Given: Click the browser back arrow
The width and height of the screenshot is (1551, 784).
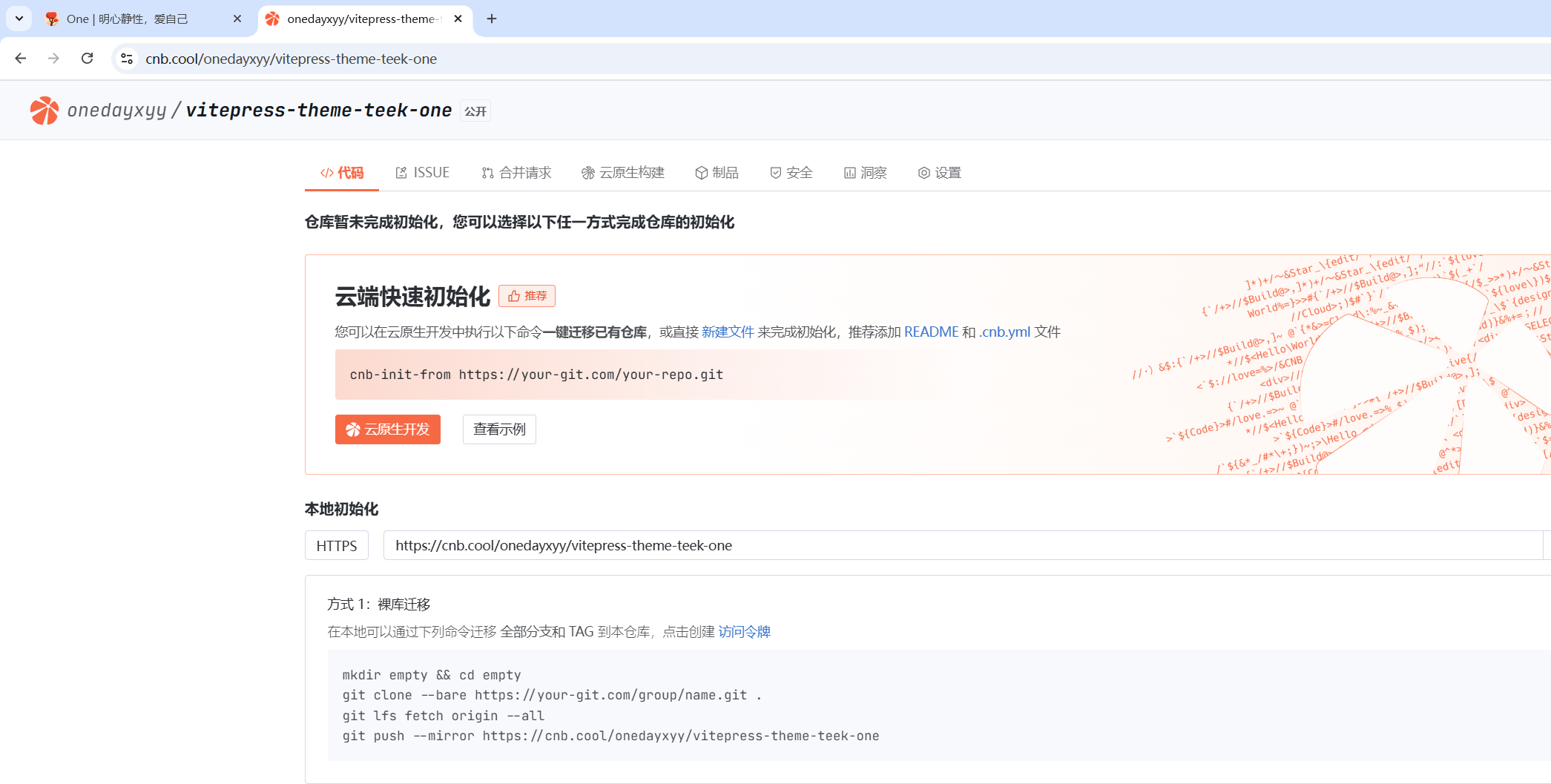Looking at the screenshot, I should click(21, 59).
